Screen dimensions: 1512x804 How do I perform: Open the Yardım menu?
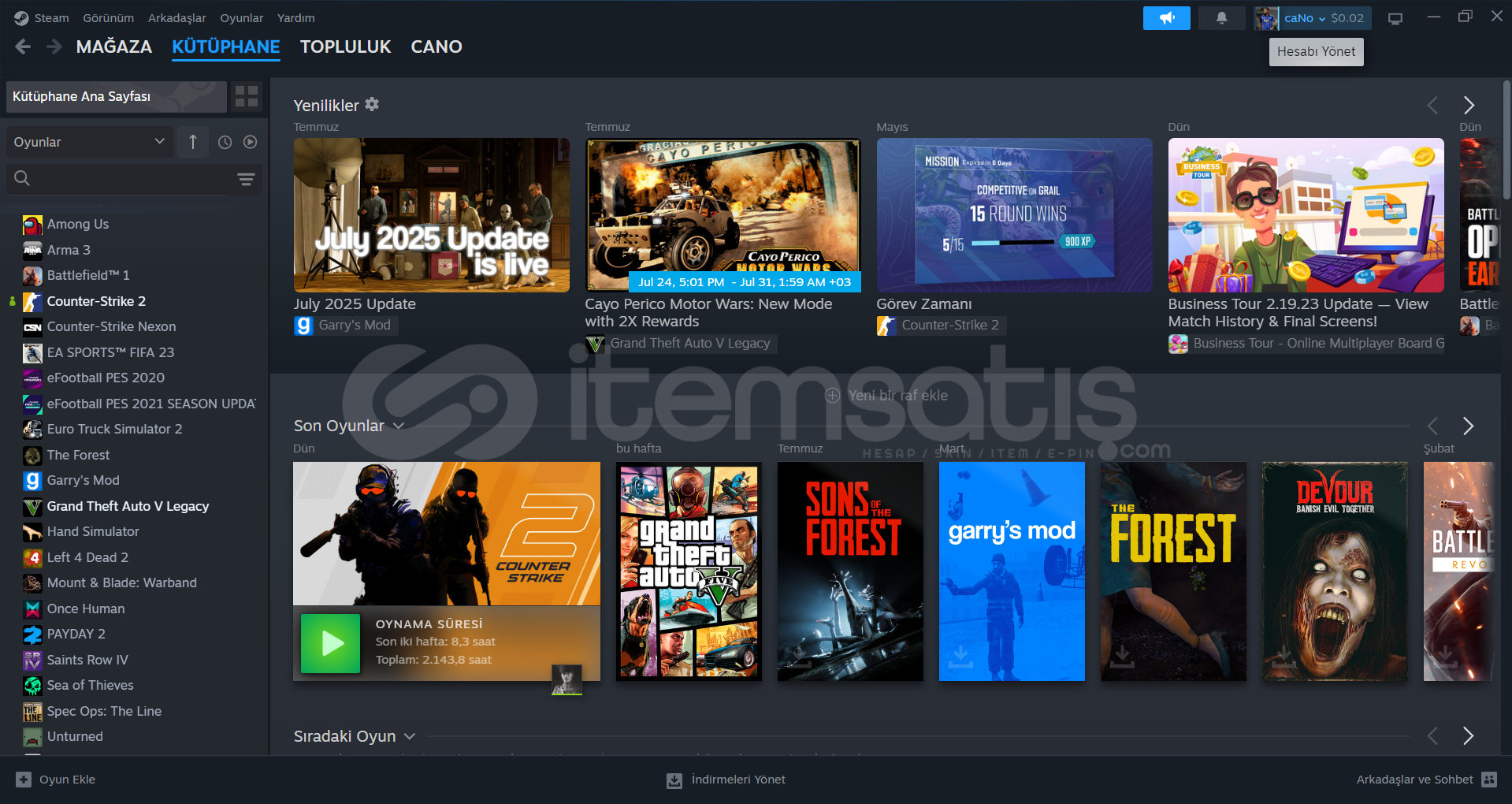[296, 18]
